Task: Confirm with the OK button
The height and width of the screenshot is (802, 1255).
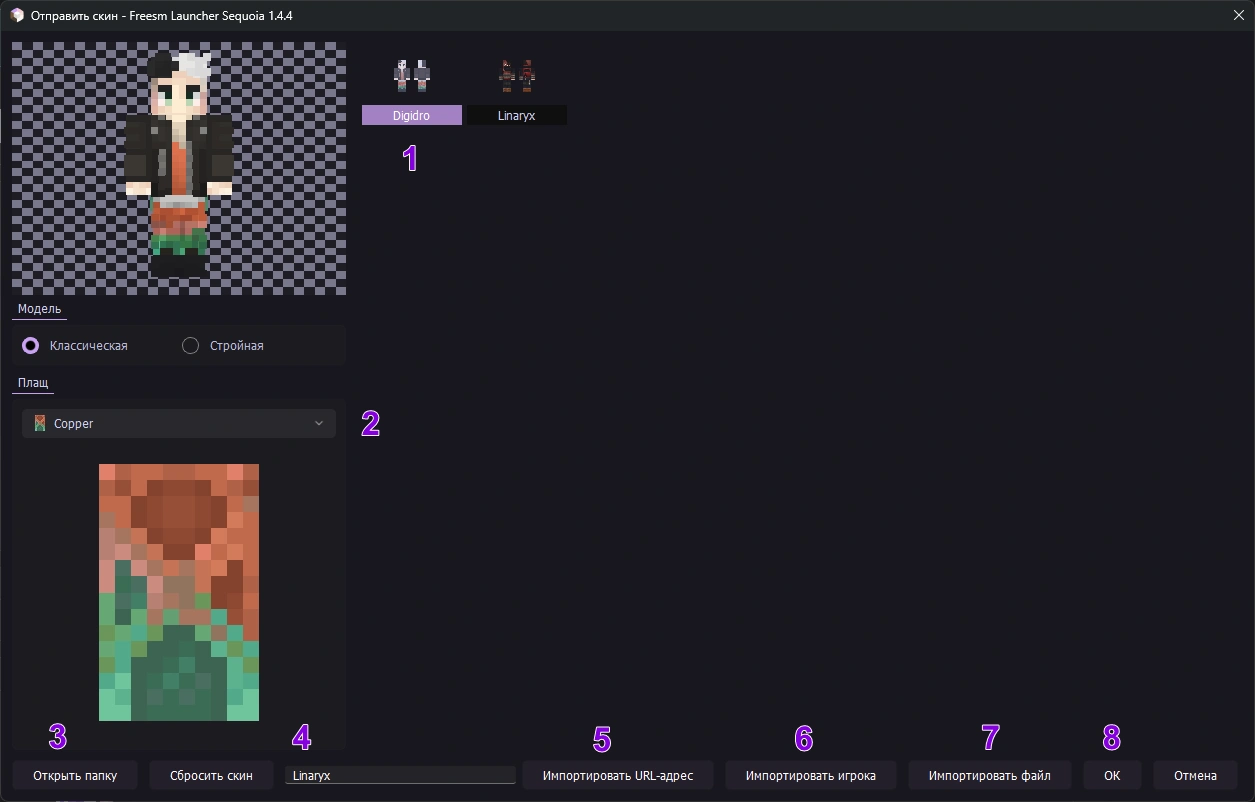Action: click(x=1112, y=775)
